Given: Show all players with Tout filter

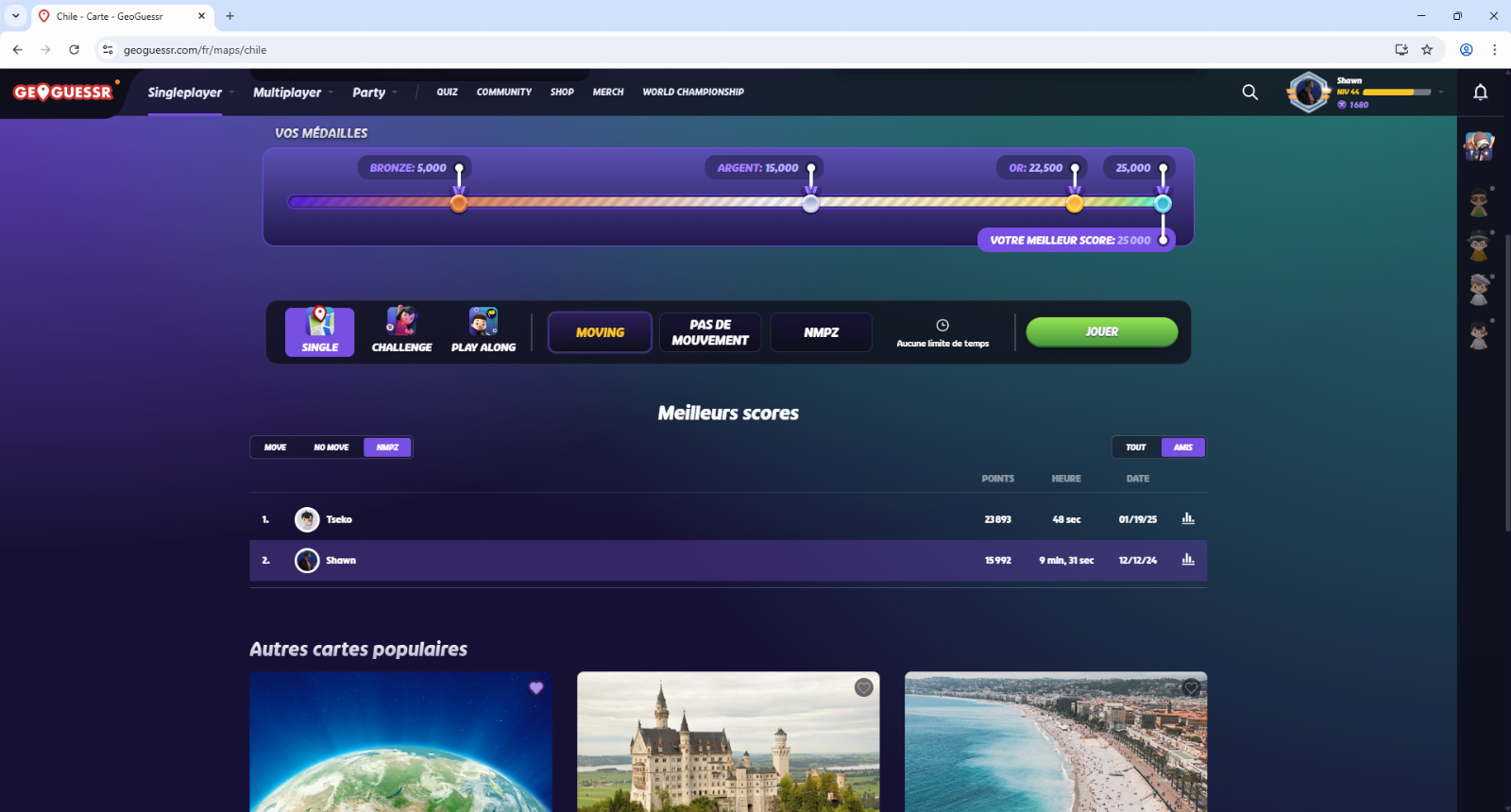Looking at the screenshot, I should coord(1136,448).
